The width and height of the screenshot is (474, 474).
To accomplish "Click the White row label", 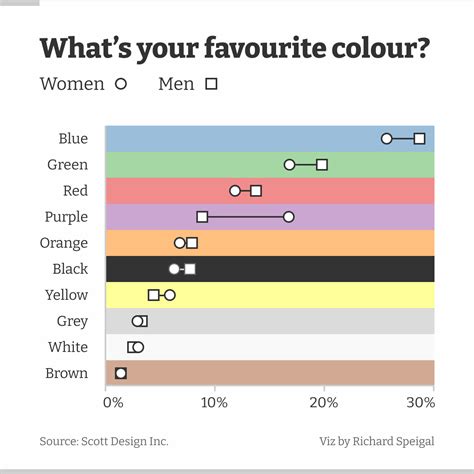I will (68, 347).
